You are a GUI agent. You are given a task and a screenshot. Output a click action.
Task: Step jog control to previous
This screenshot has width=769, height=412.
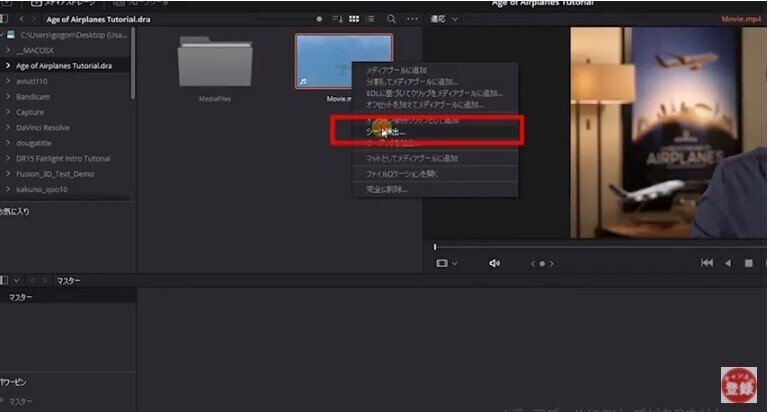pyautogui.click(x=533, y=264)
